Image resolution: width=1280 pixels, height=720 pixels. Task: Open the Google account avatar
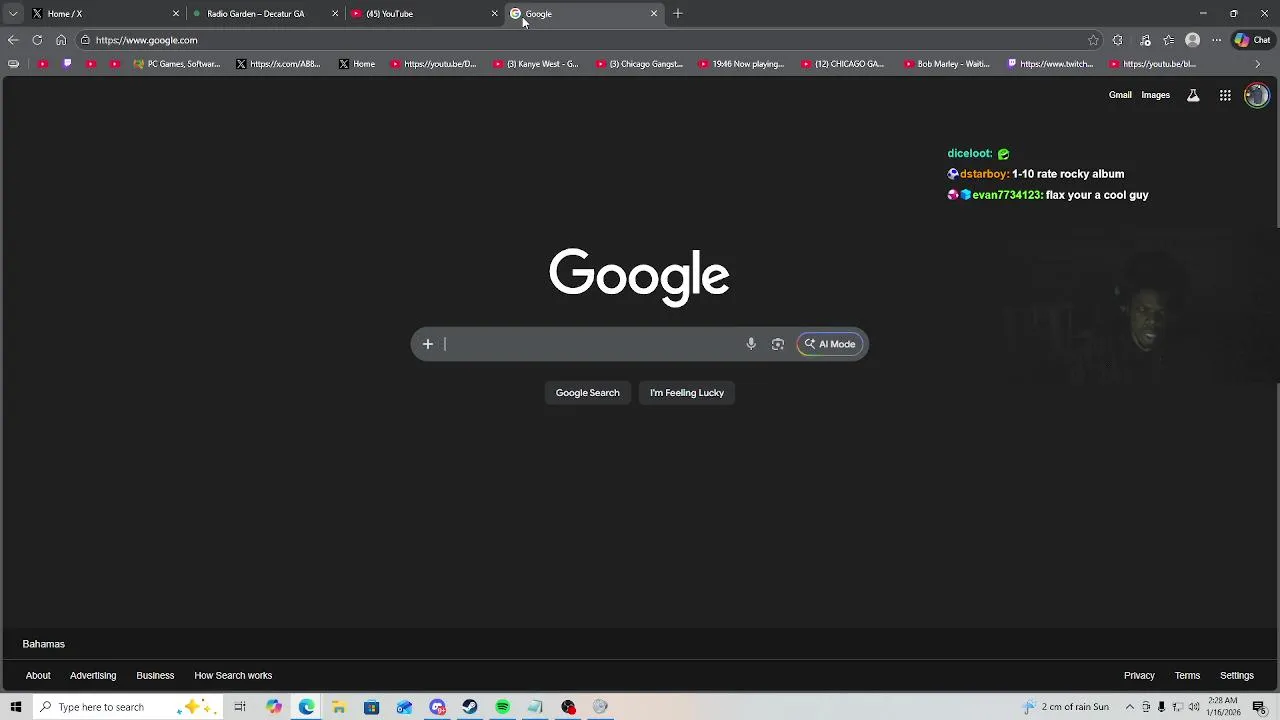pyautogui.click(x=1256, y=95)
